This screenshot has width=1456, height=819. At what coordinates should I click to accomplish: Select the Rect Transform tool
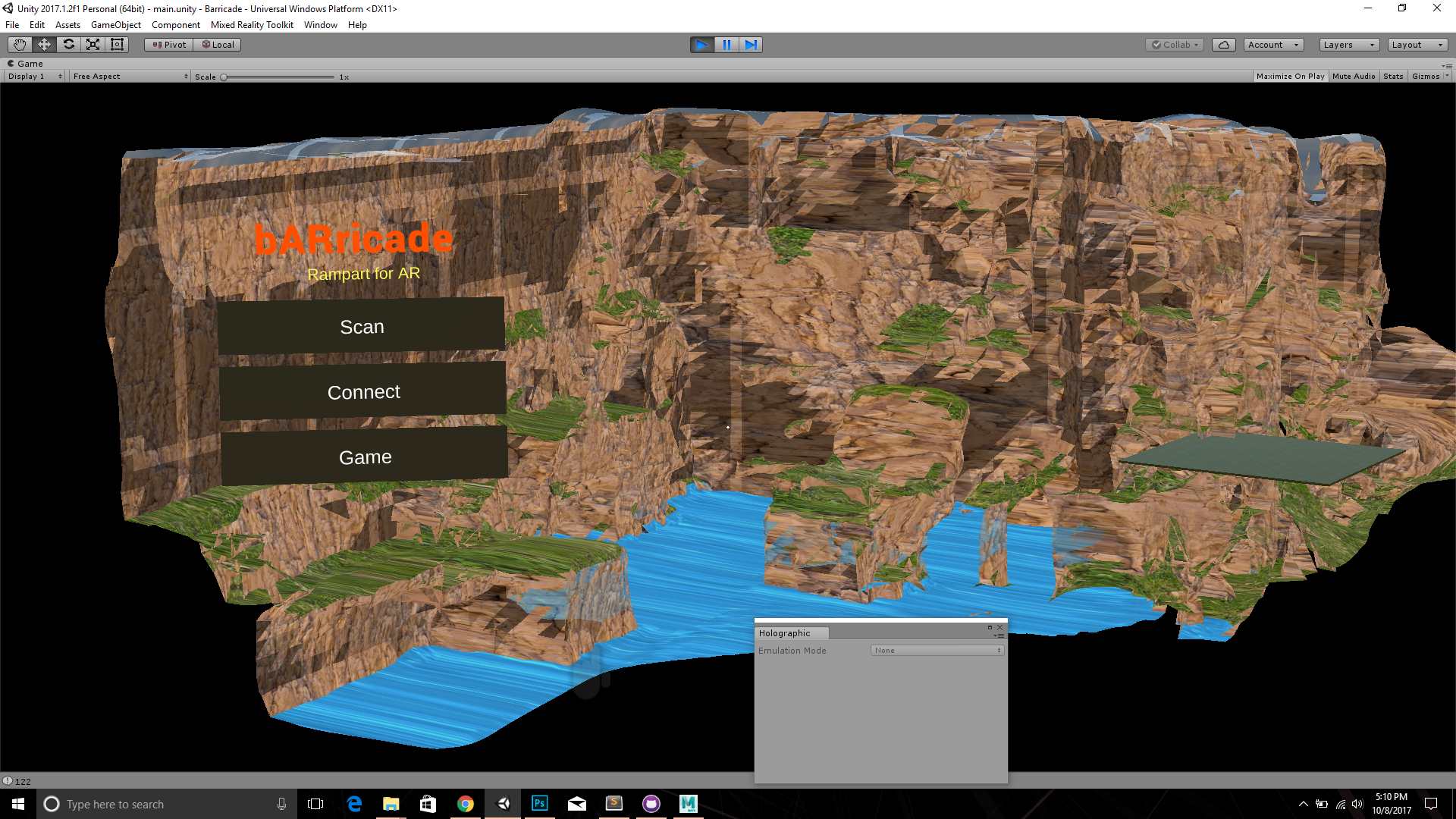pos(117,45)
